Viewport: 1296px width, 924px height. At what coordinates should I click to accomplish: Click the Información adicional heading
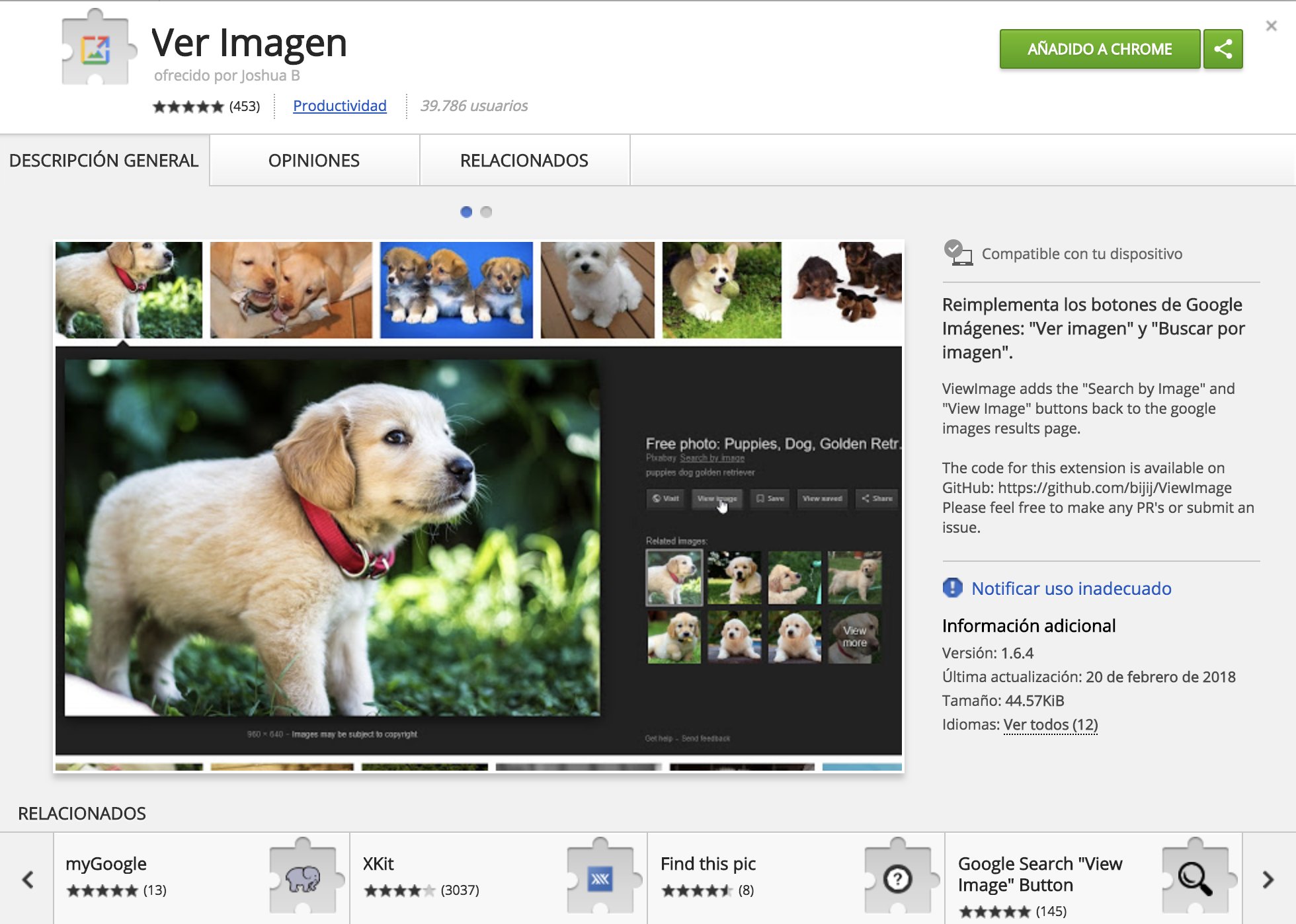click(1029, 626)
